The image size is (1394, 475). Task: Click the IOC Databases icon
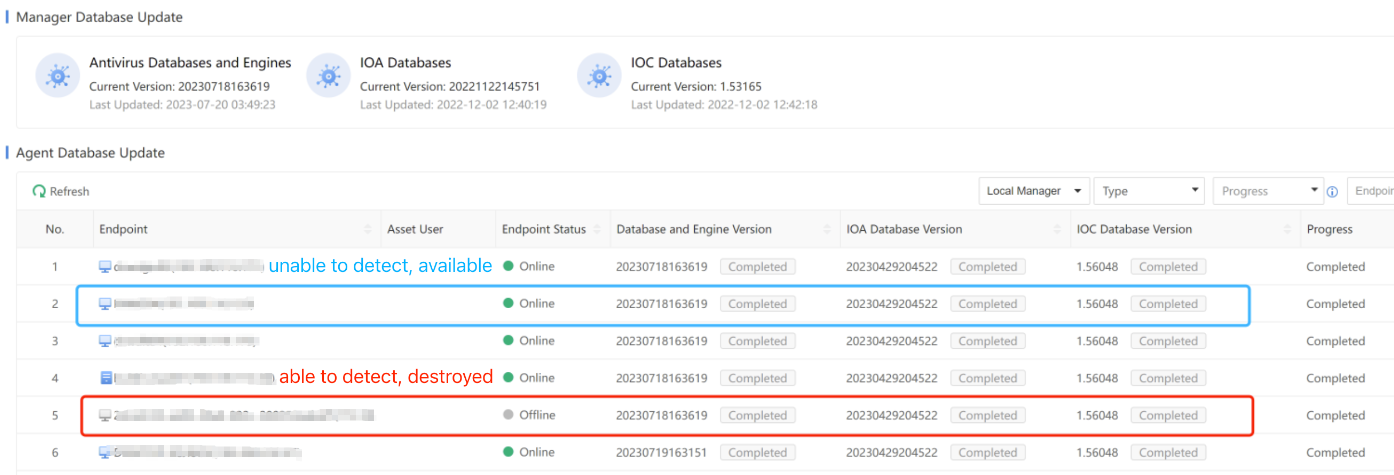pyautogui.click(x=599, y=76)
